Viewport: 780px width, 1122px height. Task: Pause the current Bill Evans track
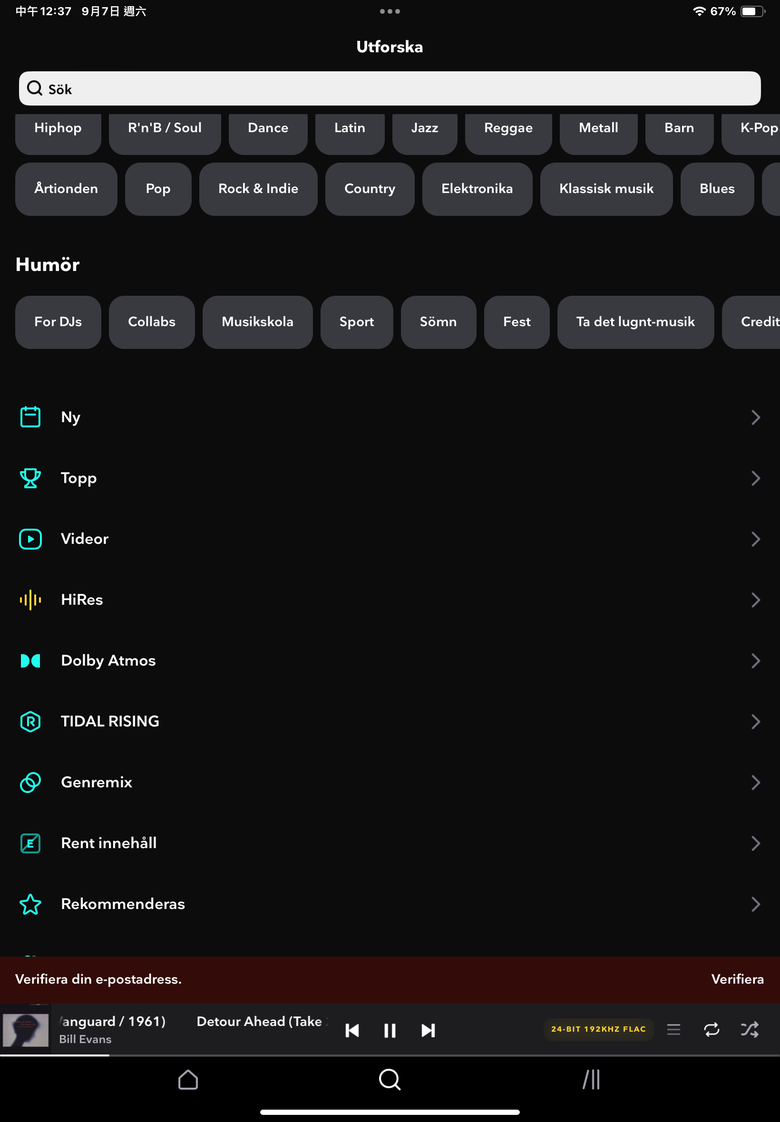click(390, 1030)
